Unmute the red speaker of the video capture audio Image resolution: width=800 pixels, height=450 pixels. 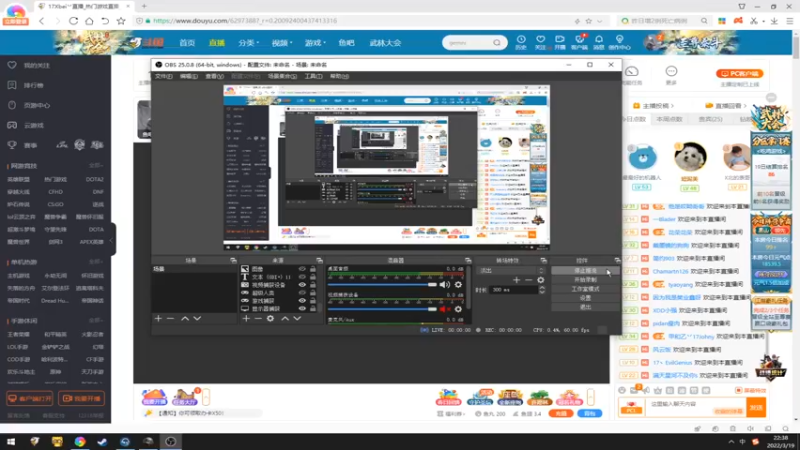pos(445,309)
